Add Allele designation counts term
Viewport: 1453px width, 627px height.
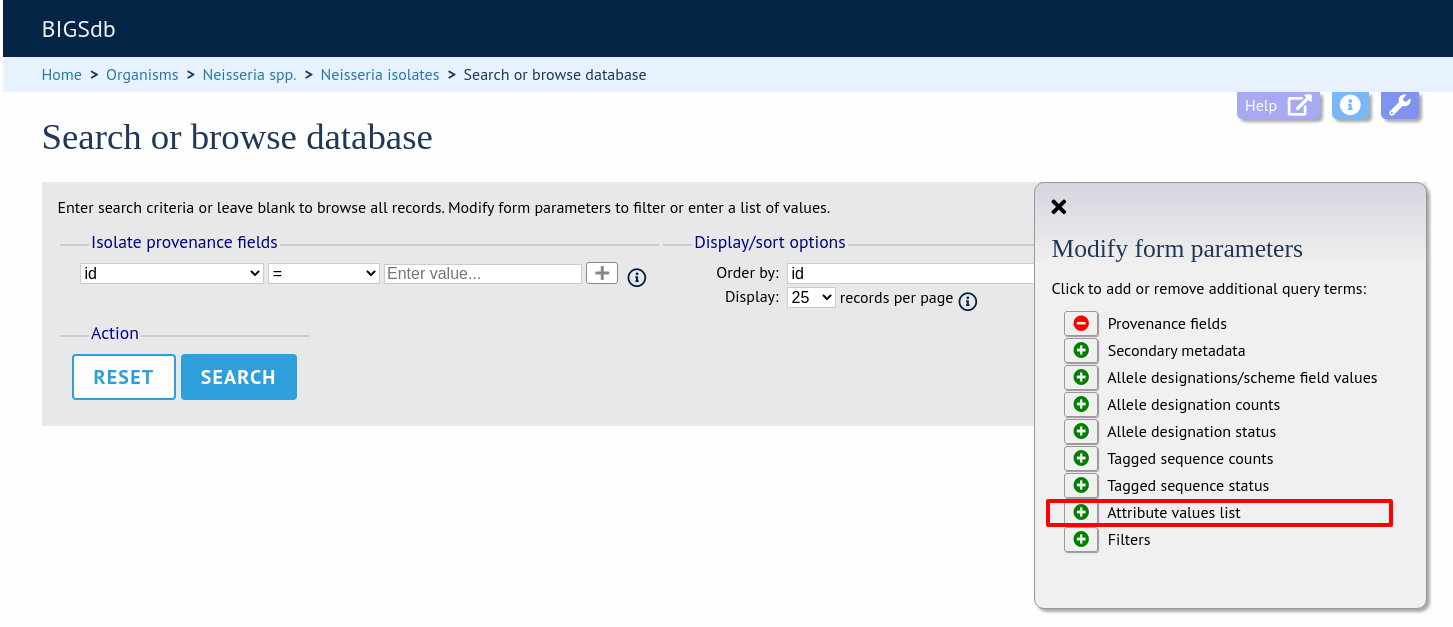coord(1081,404)
